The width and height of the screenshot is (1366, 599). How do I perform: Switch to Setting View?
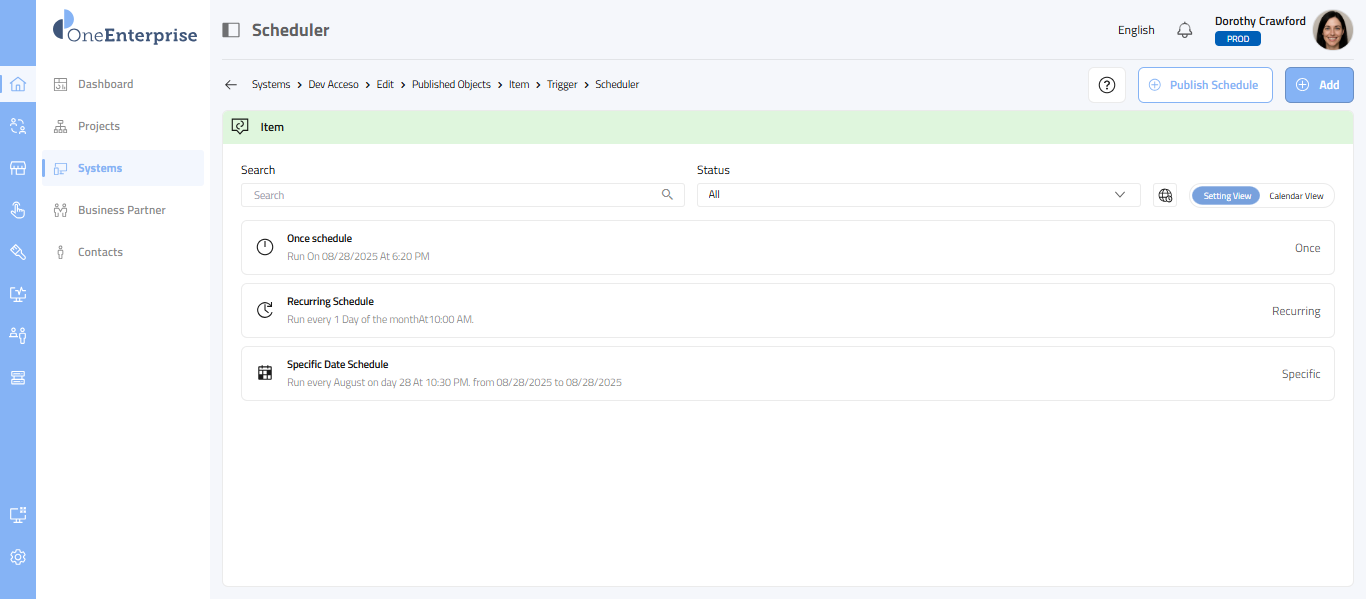[x=1226, y=196]
